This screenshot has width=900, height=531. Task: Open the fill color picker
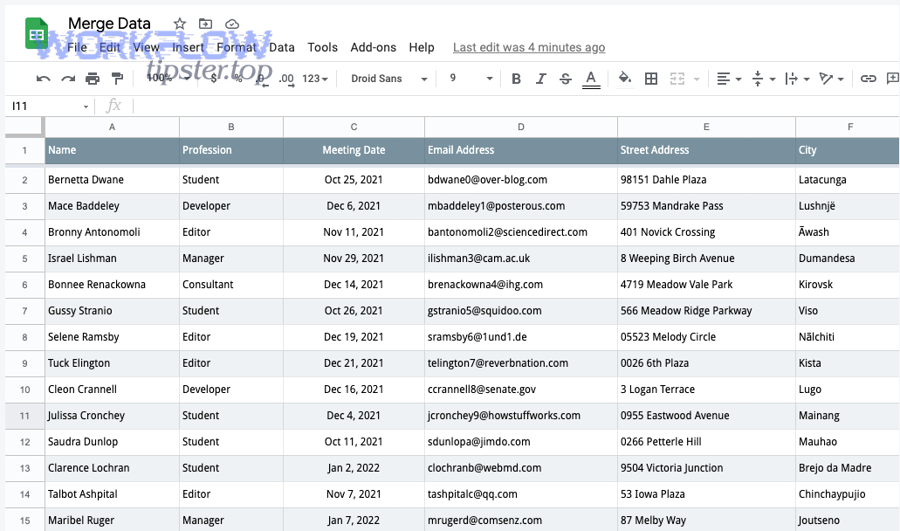coord(625,79)
